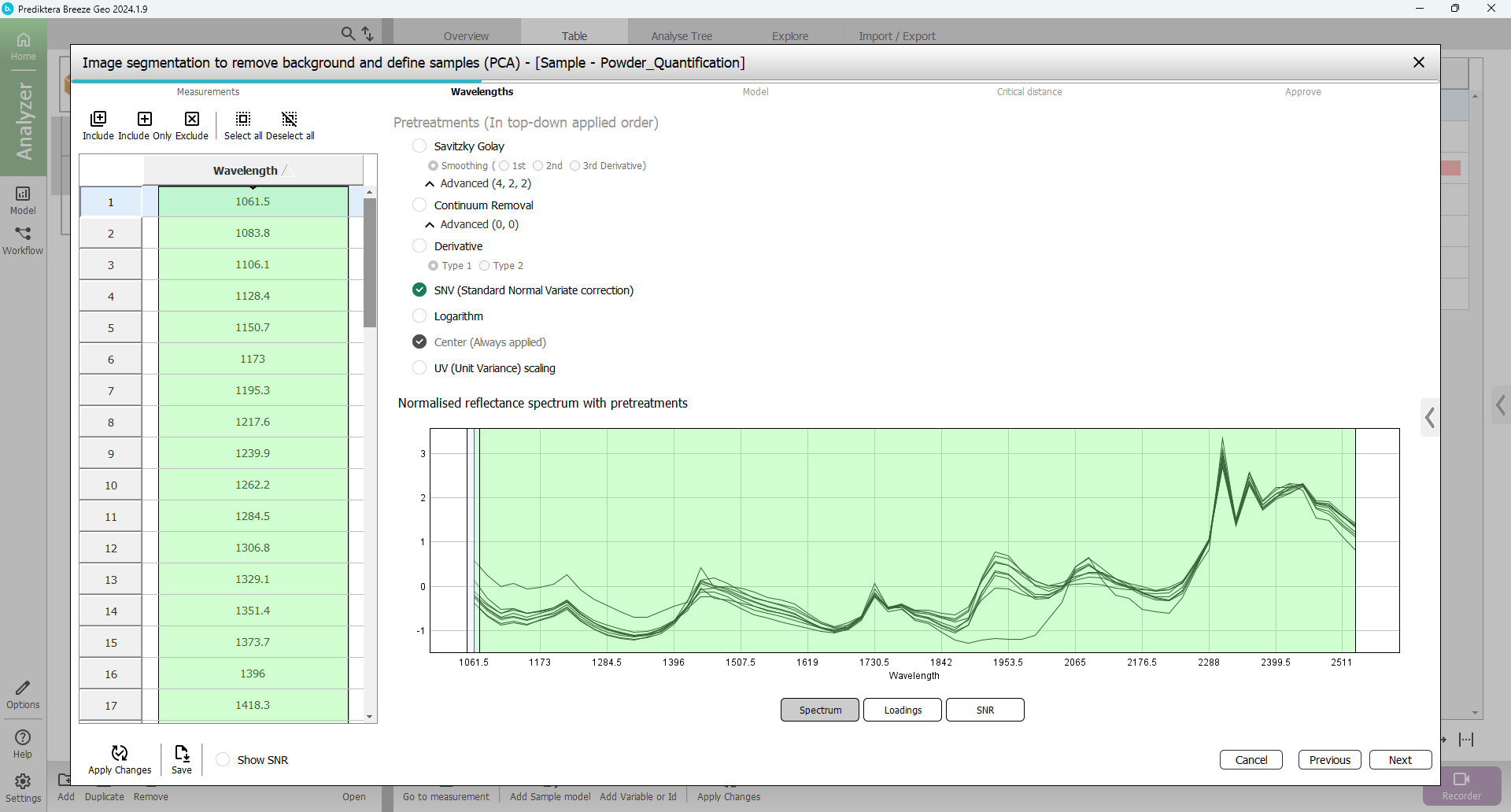This screenshot has width=1511, height=812.
Task: Show the Loadings plot
Action: coord(902,710)
